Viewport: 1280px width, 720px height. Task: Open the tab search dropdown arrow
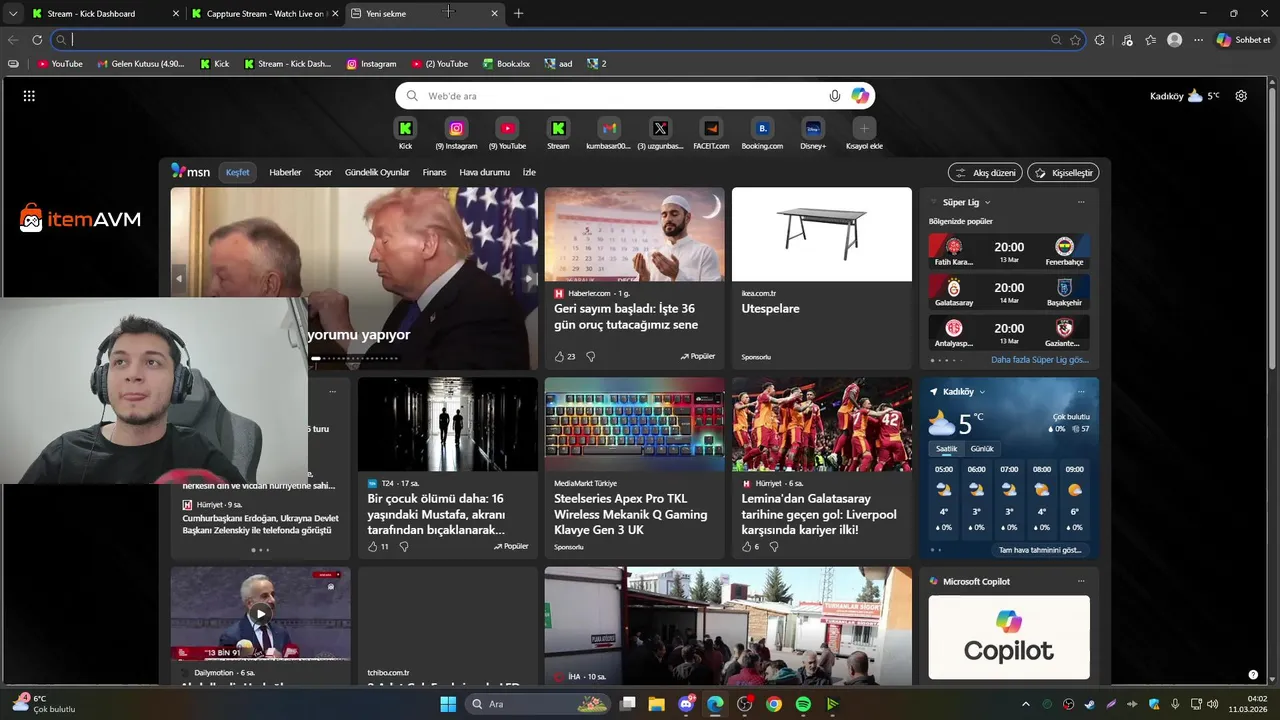(x=13, y=14)
